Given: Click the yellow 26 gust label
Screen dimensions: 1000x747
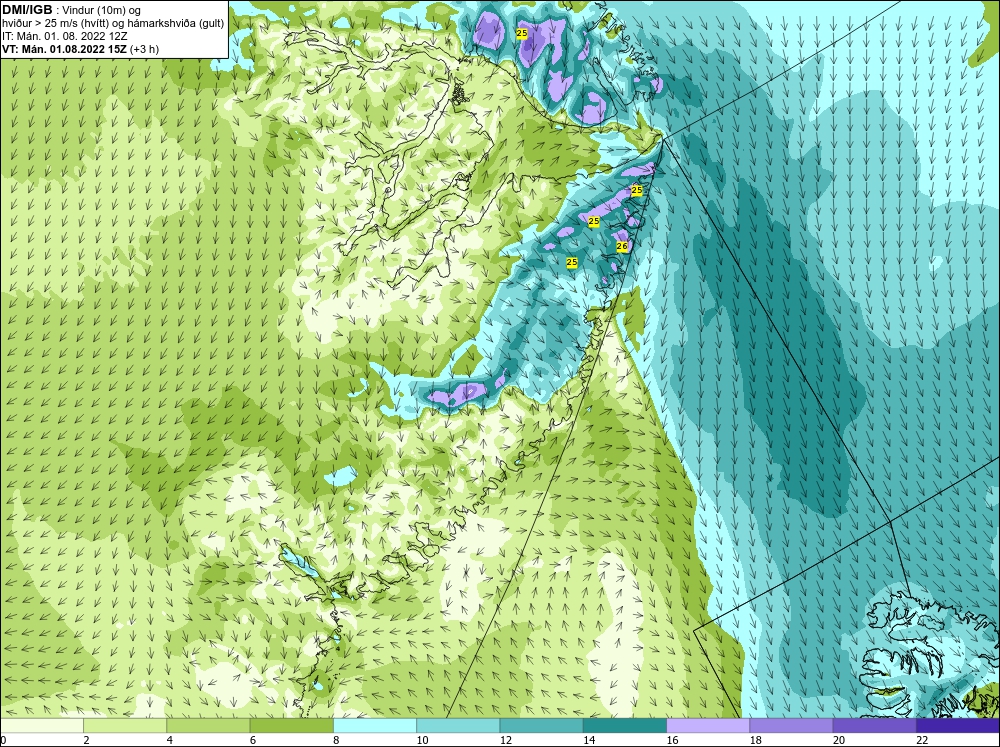Looking at the screenshot, I should point(622,246).
